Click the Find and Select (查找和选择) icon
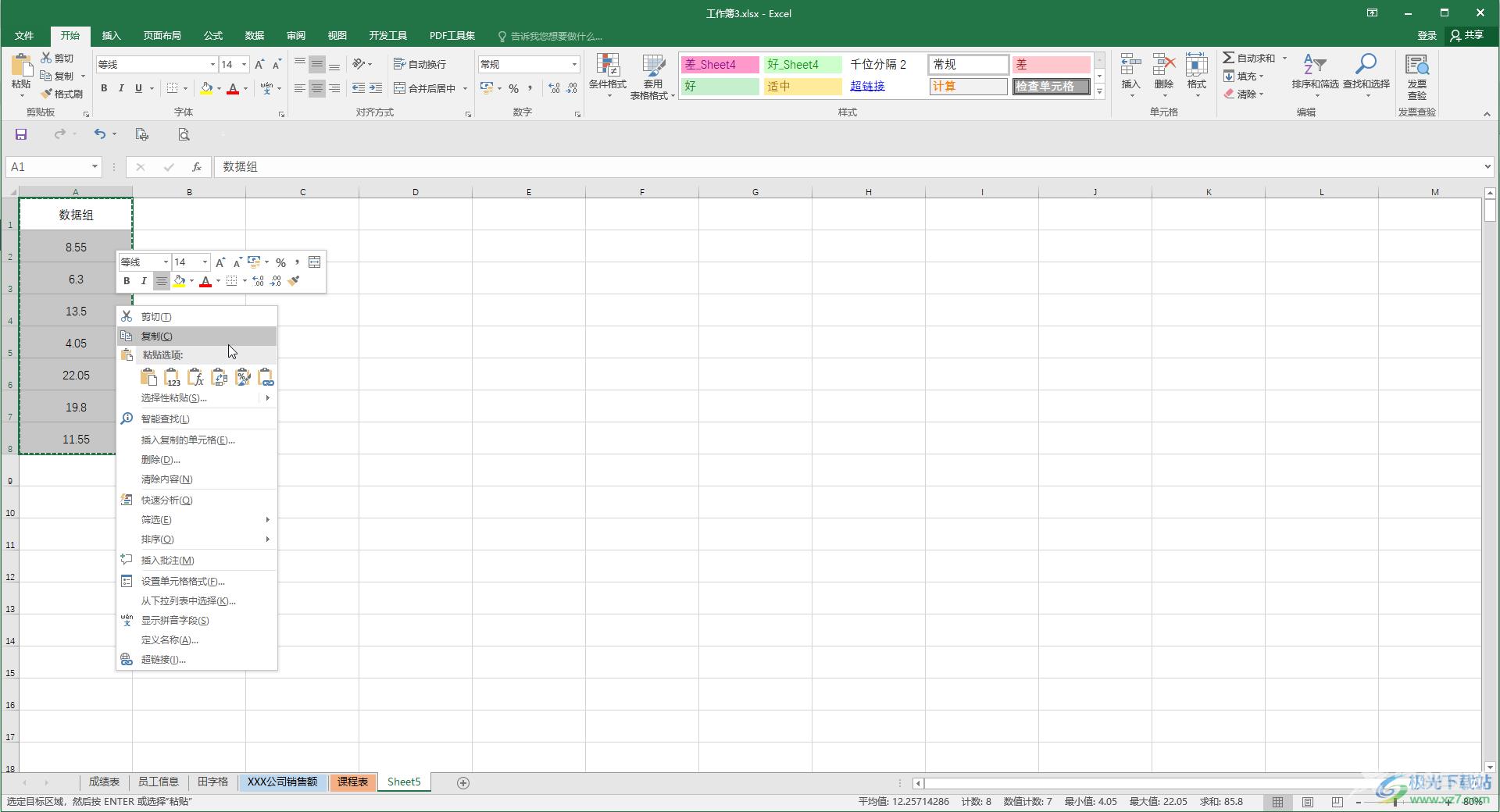This screenshot has width=1500, height=812. 1366,65
